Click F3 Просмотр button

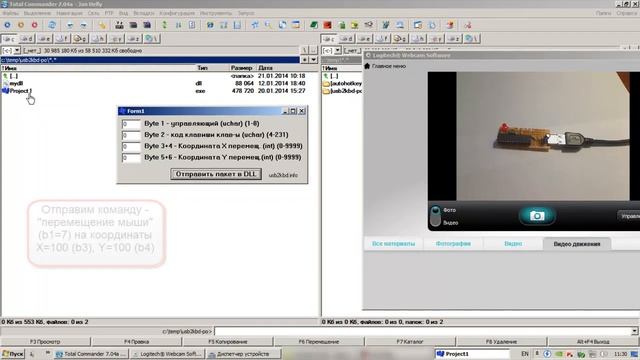click(x=45, y=342)
